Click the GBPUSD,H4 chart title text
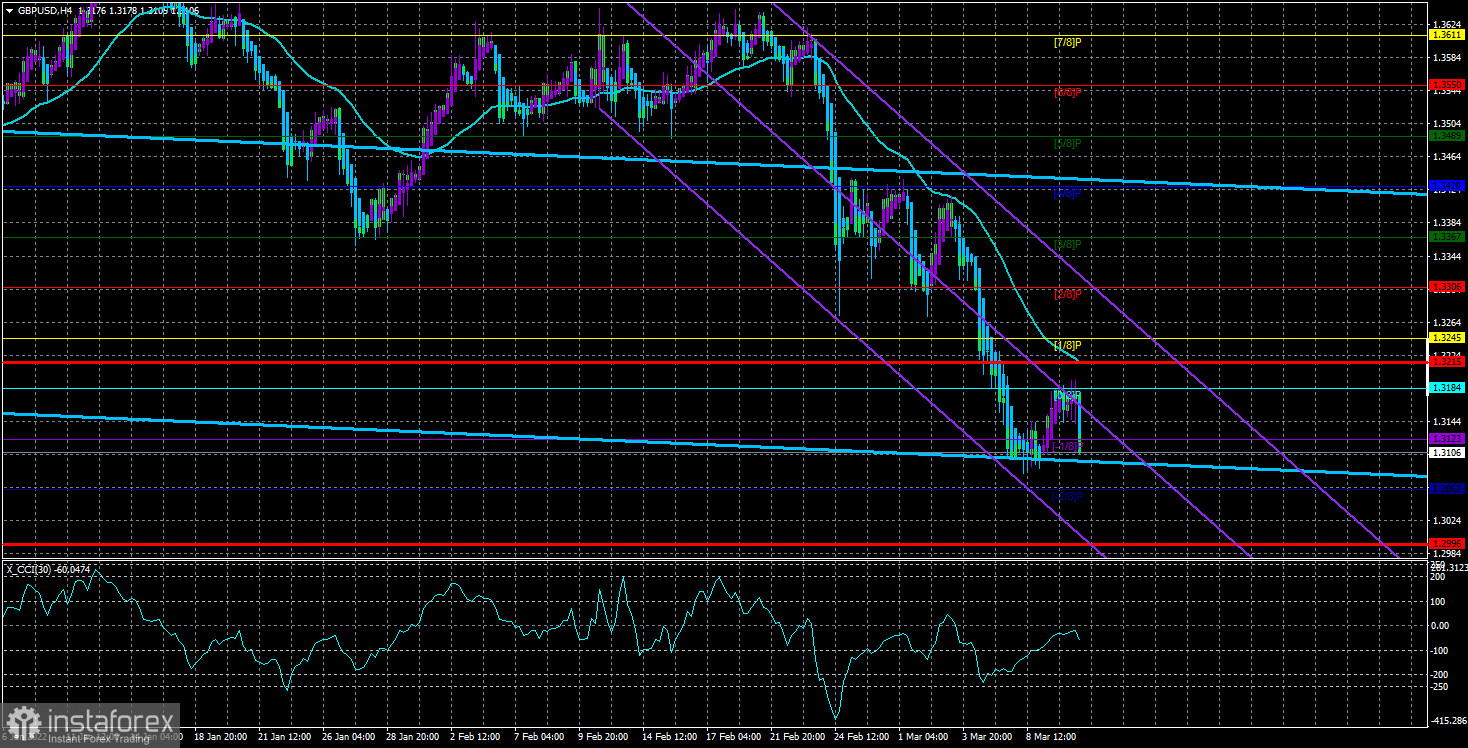This screenshot has height=748, width=1468. click(x=43, y=10)
